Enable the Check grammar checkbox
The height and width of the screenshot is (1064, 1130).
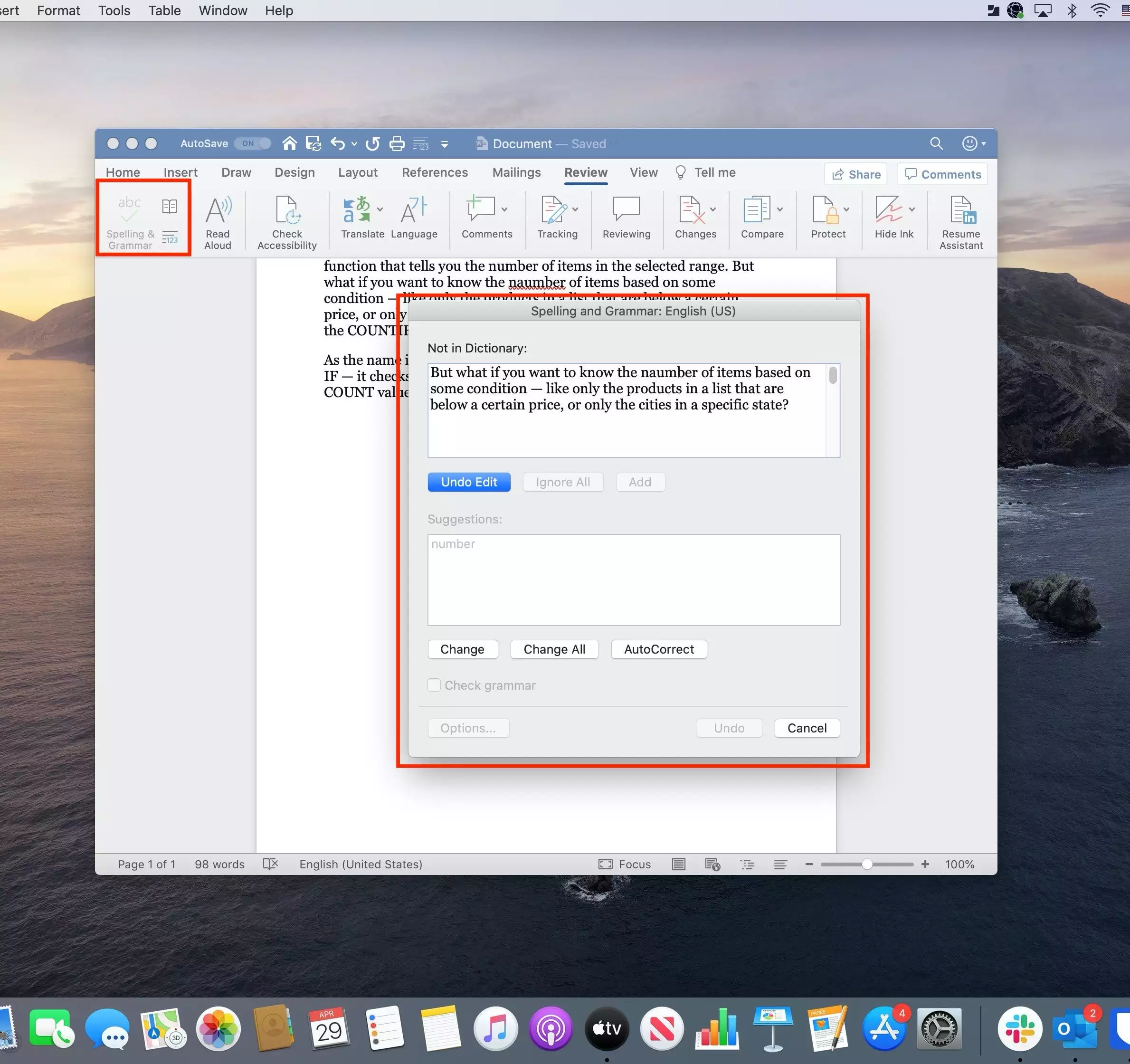click(434, 685)
